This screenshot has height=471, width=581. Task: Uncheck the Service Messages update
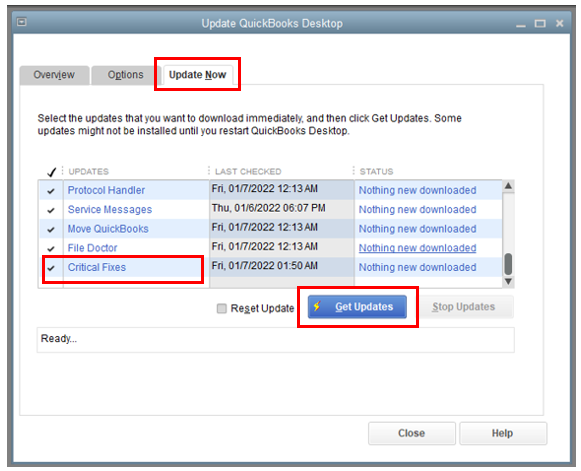coord(51,210)
